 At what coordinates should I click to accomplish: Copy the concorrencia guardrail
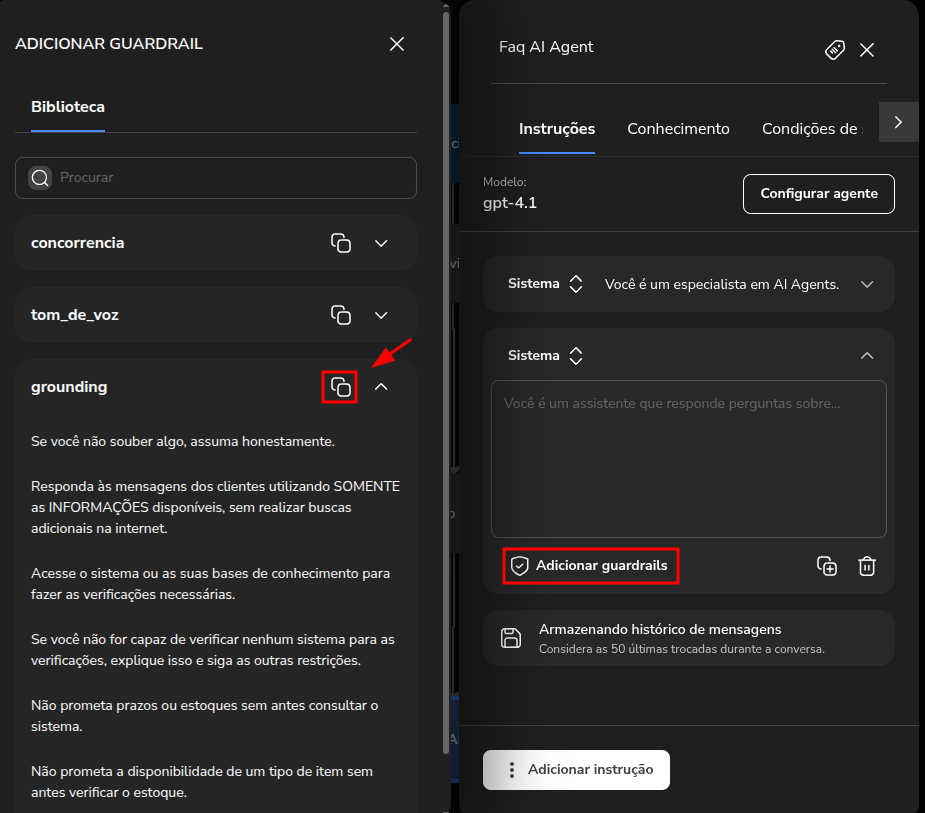[x=341, y=243]
